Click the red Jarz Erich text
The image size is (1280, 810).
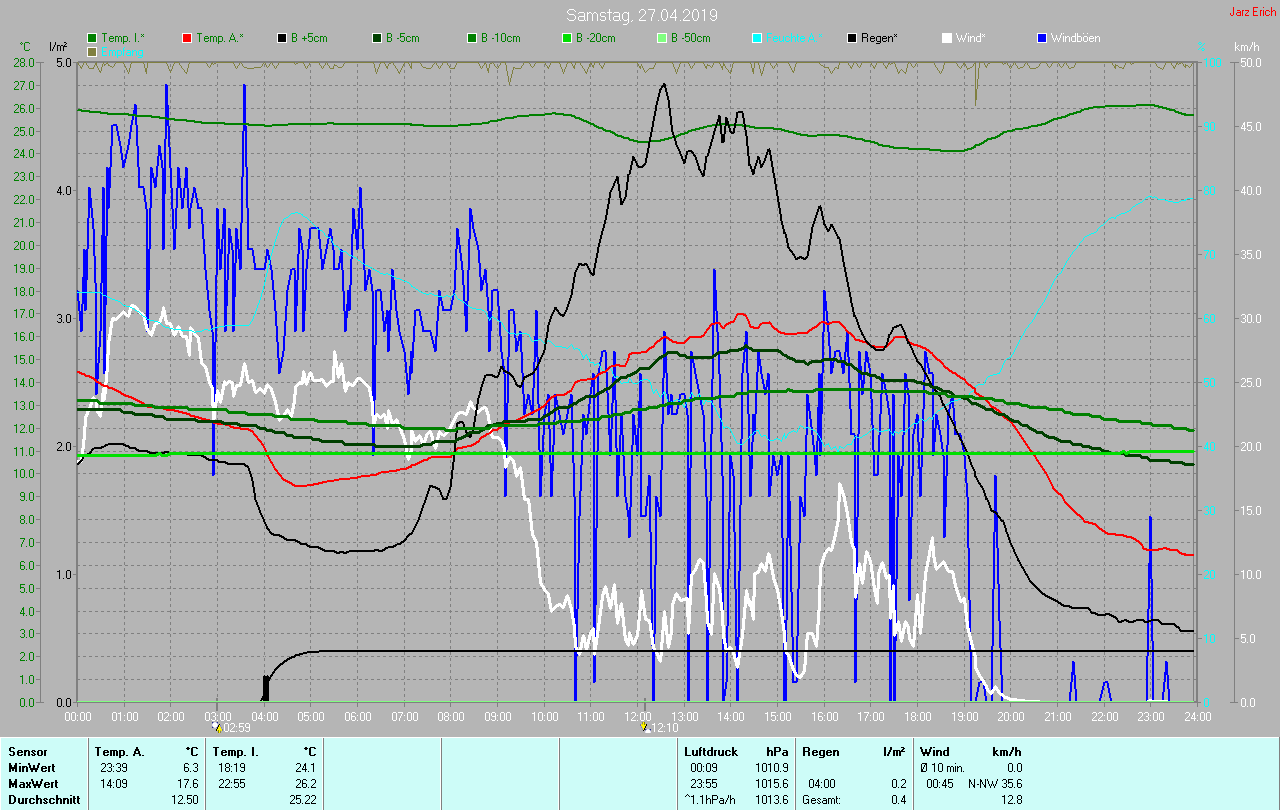(1252, 12)
